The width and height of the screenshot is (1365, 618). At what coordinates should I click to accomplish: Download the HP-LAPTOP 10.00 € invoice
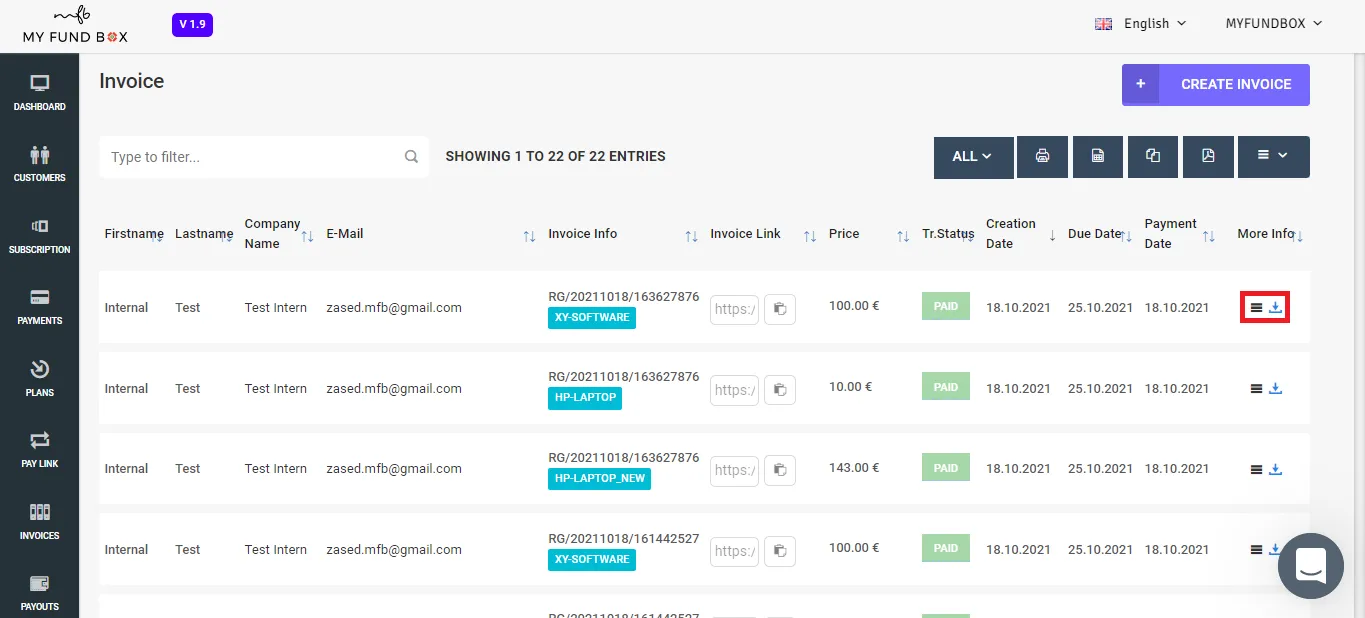click(1275, 388)
